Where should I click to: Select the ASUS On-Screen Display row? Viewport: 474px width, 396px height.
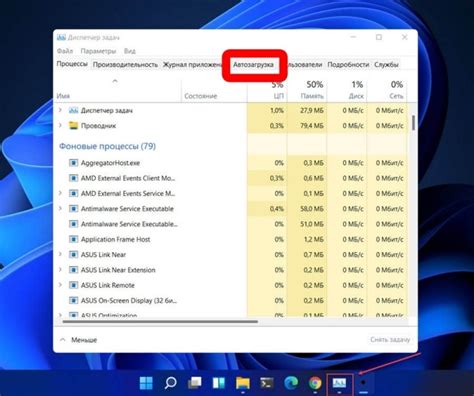(231, 300)
